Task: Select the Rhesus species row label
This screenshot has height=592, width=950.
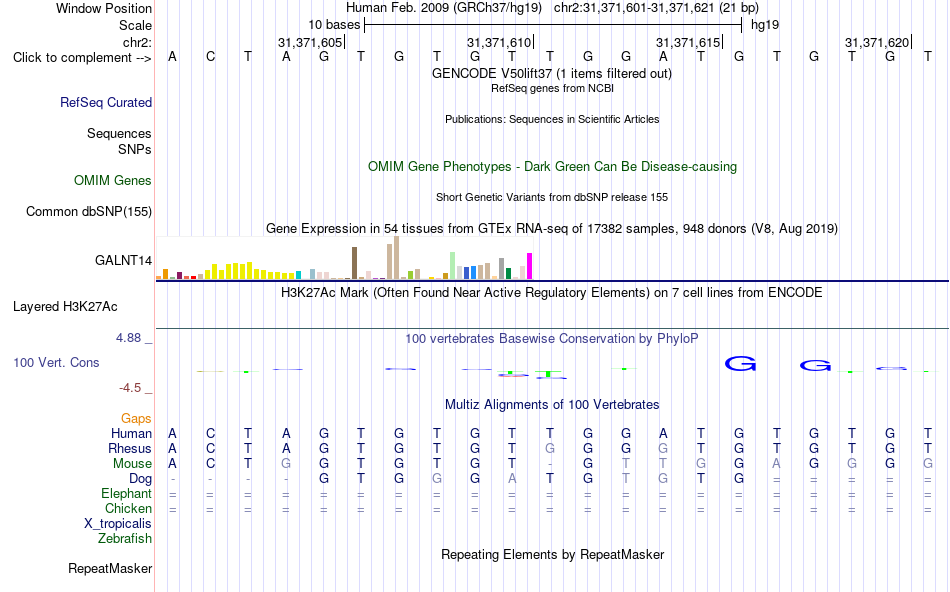Action: (x=130, y=448)
